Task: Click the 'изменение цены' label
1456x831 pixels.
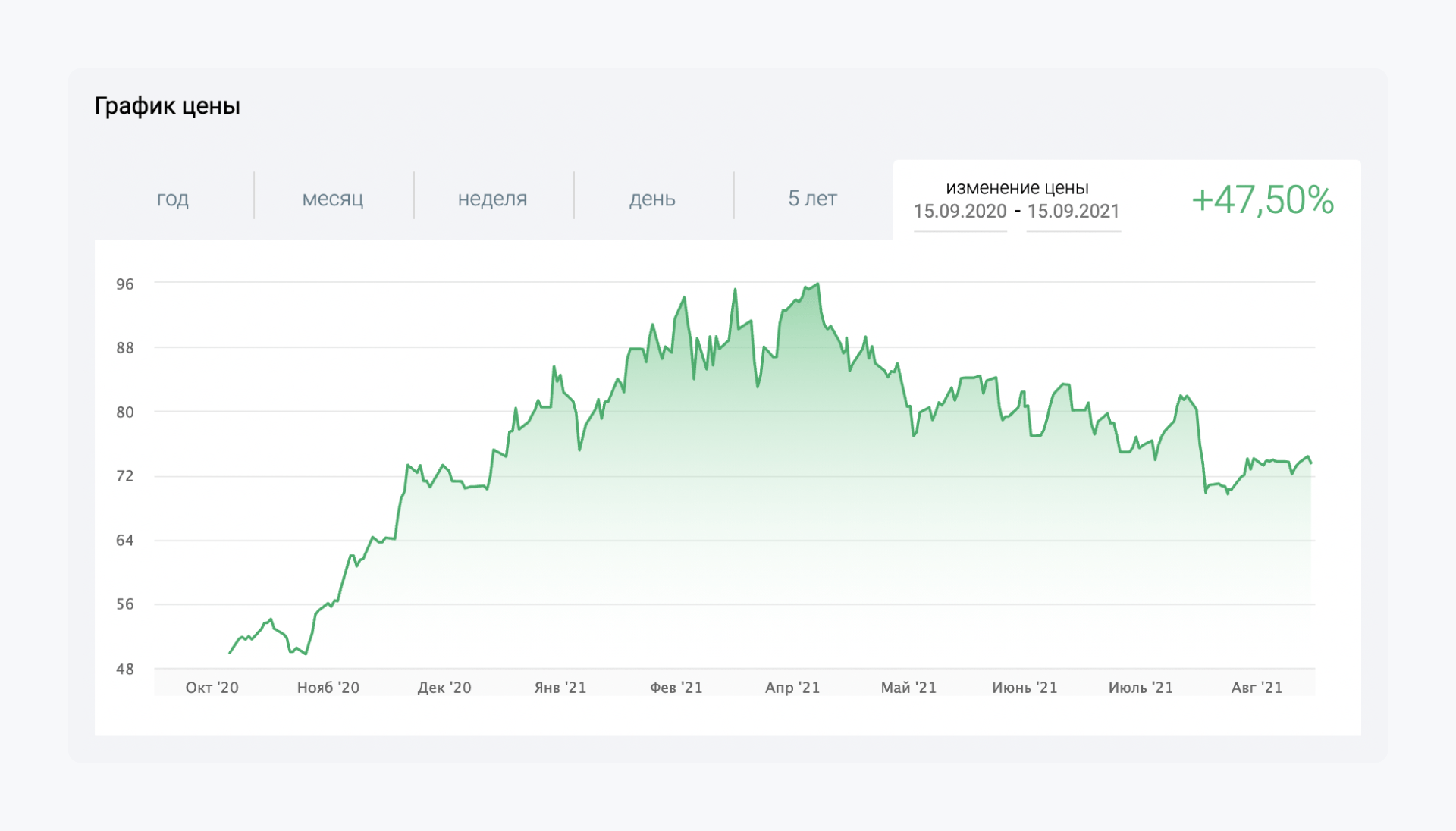Action: 1017,188
